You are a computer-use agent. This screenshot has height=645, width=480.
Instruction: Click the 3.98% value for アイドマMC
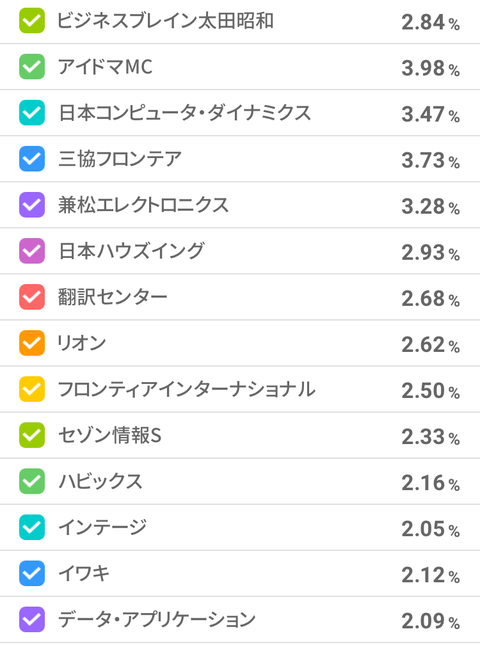(430, 68)
